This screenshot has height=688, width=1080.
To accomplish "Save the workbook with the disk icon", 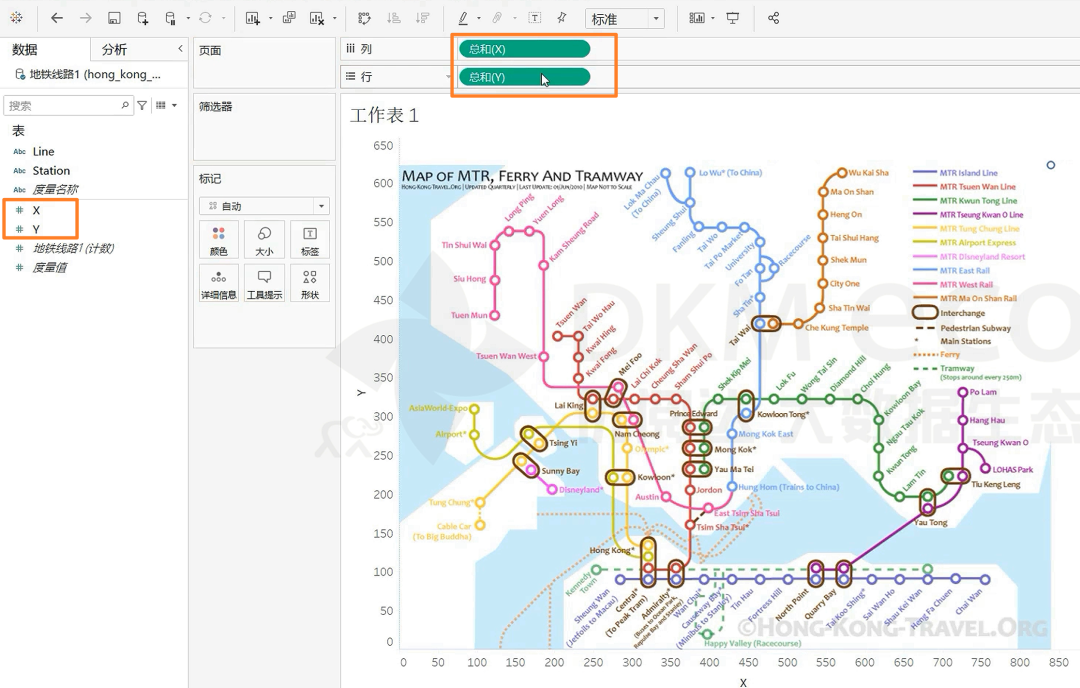I will click(x=114, y=18).
